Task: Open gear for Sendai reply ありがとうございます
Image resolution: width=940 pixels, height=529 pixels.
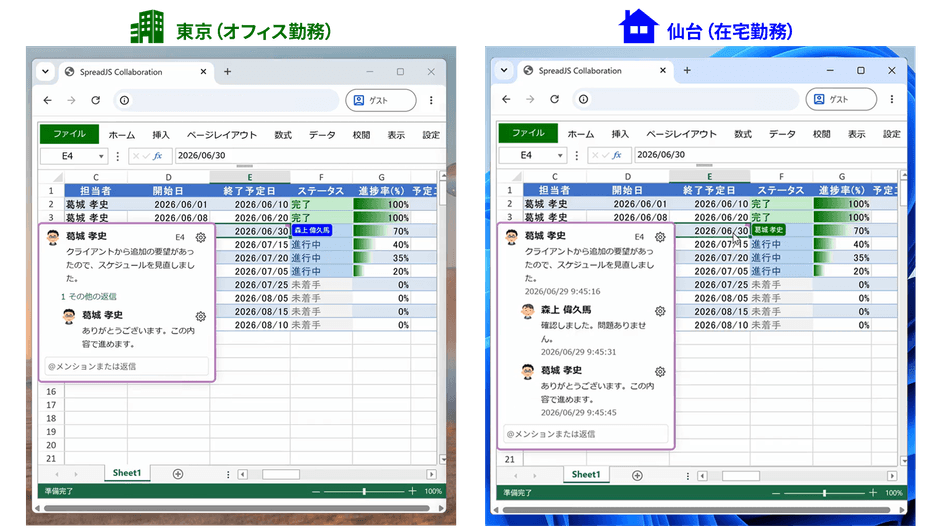Action: pos(660,371)
